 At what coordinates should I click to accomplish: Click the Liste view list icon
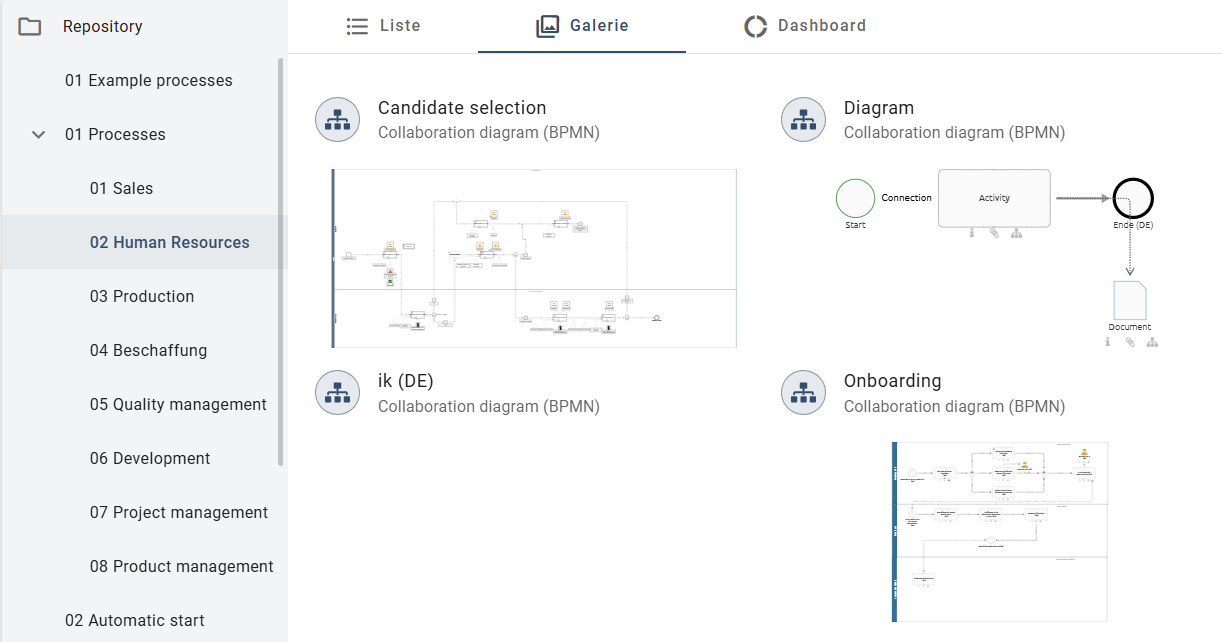(357, 26)
